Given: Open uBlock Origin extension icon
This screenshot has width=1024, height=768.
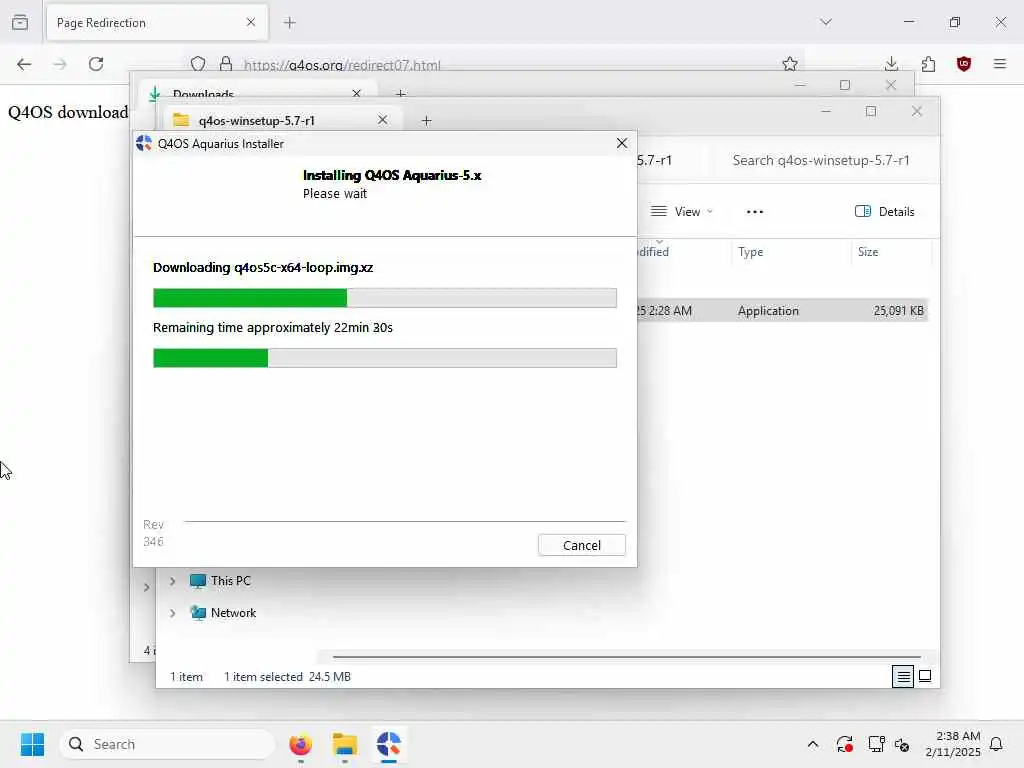Looking at the screenshot, I should click(x=964, y=64).
